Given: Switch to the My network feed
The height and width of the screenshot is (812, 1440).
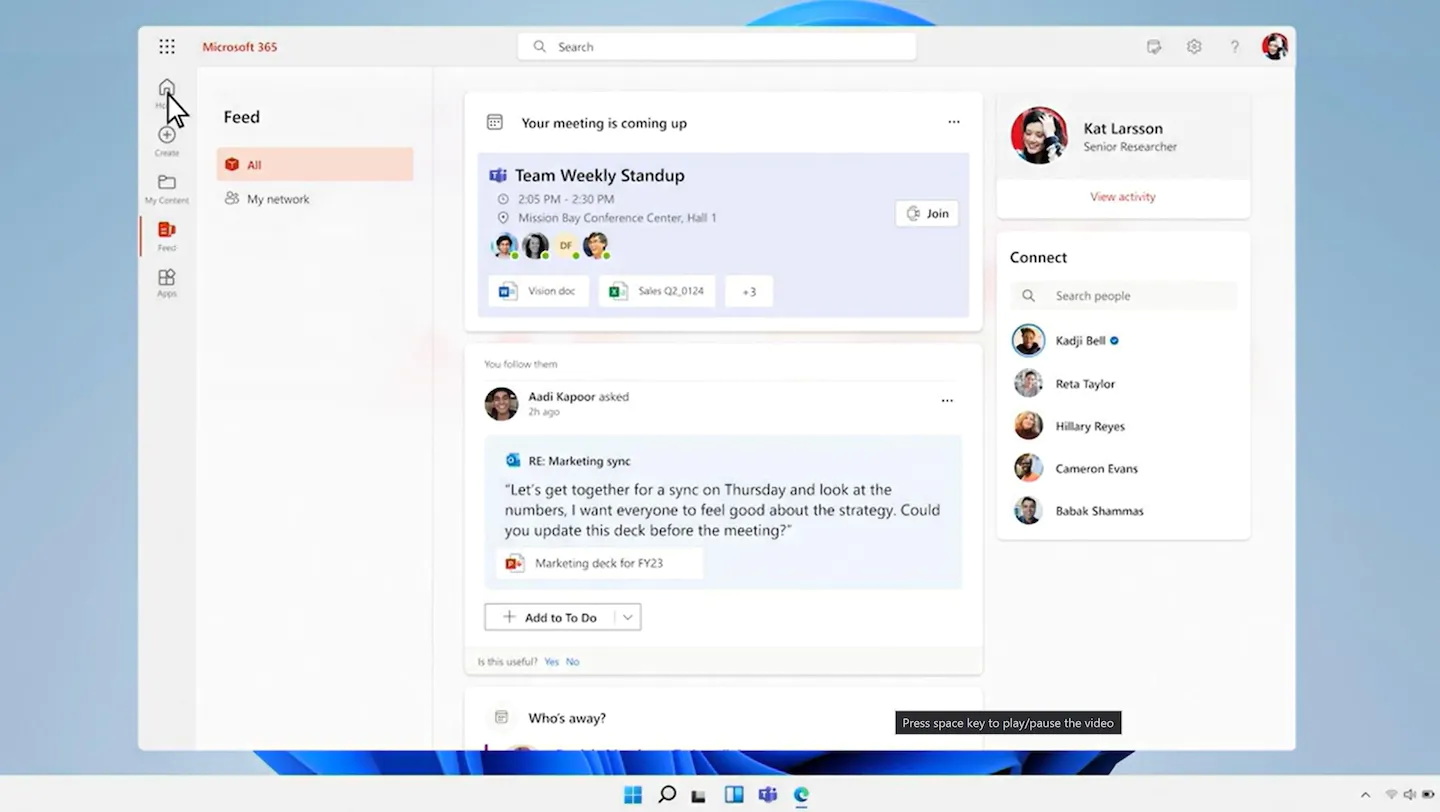Looking at the screenshot, I should click(x=276, y=198).
